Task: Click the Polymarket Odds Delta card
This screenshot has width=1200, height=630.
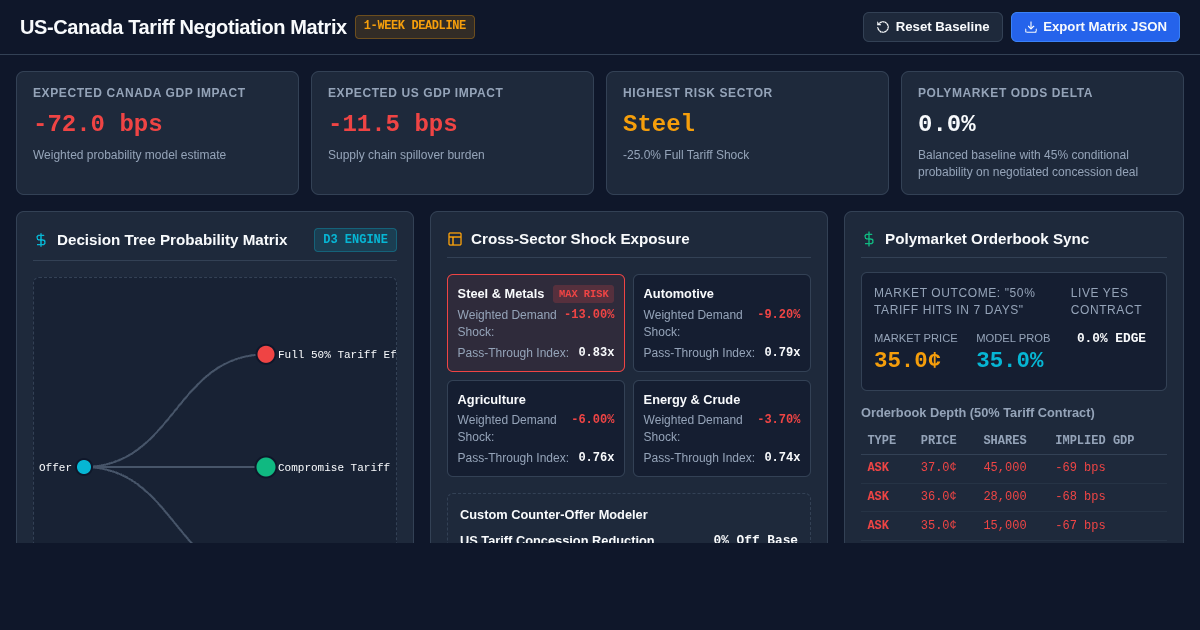Action: point(1042,133)
